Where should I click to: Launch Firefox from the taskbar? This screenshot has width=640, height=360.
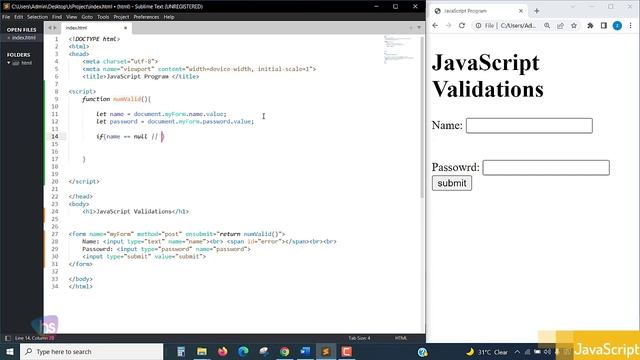pos(222,351)
